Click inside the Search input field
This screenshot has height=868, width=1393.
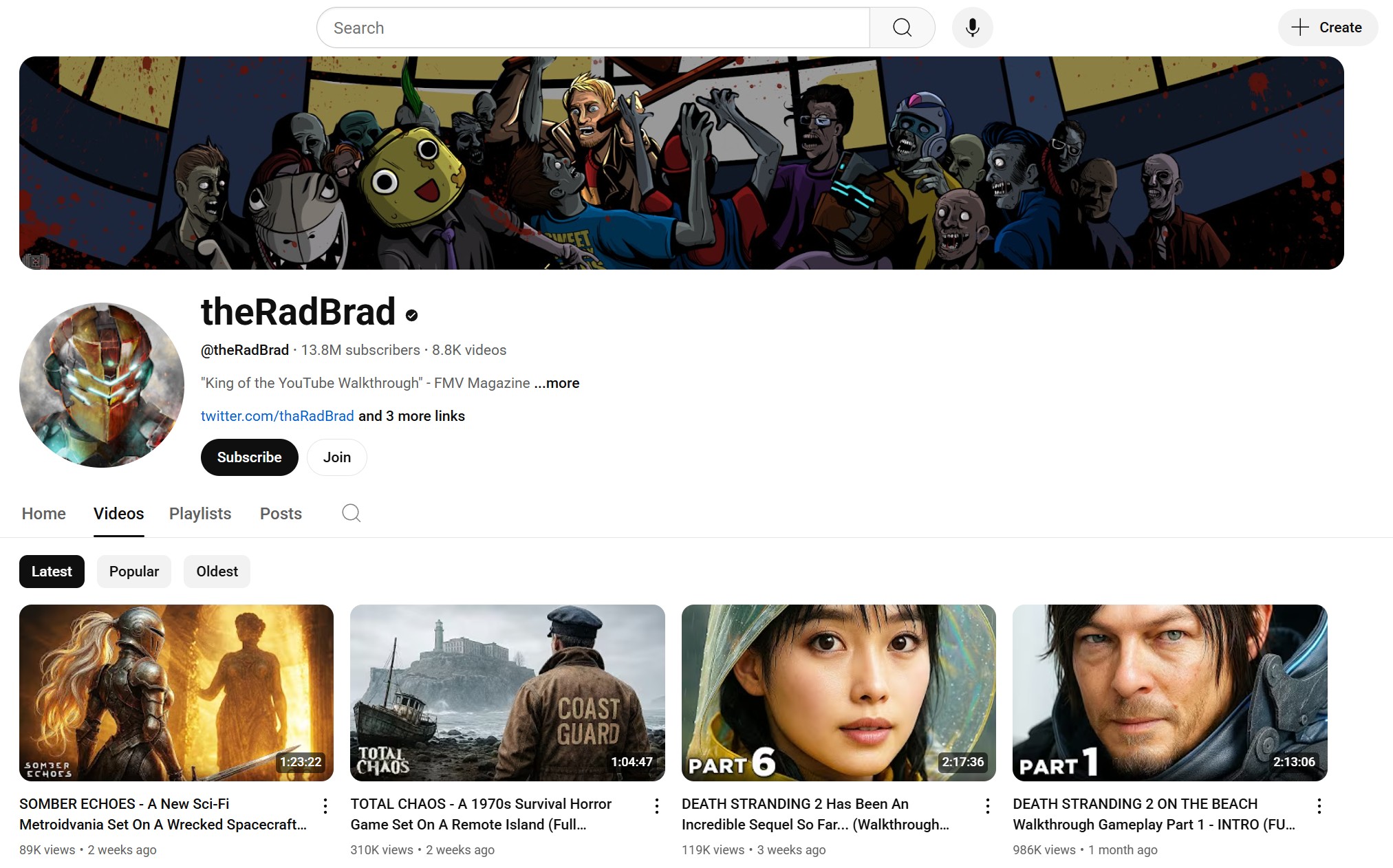(x=592, y=28)
